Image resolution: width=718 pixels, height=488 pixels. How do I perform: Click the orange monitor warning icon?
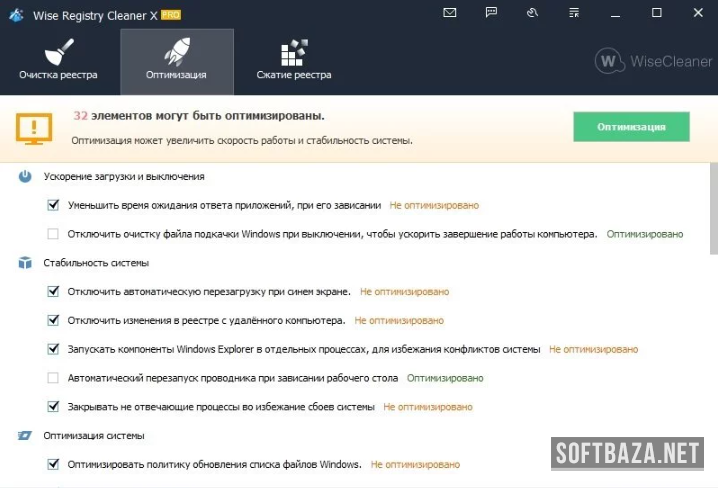[33, 128]
